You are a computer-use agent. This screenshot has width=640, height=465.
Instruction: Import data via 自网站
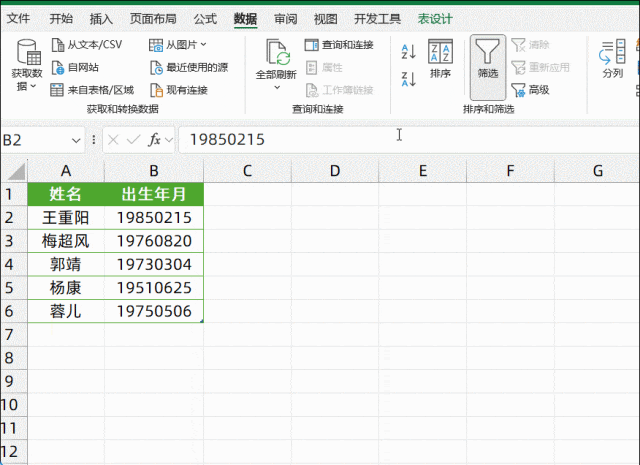(76, 67)
